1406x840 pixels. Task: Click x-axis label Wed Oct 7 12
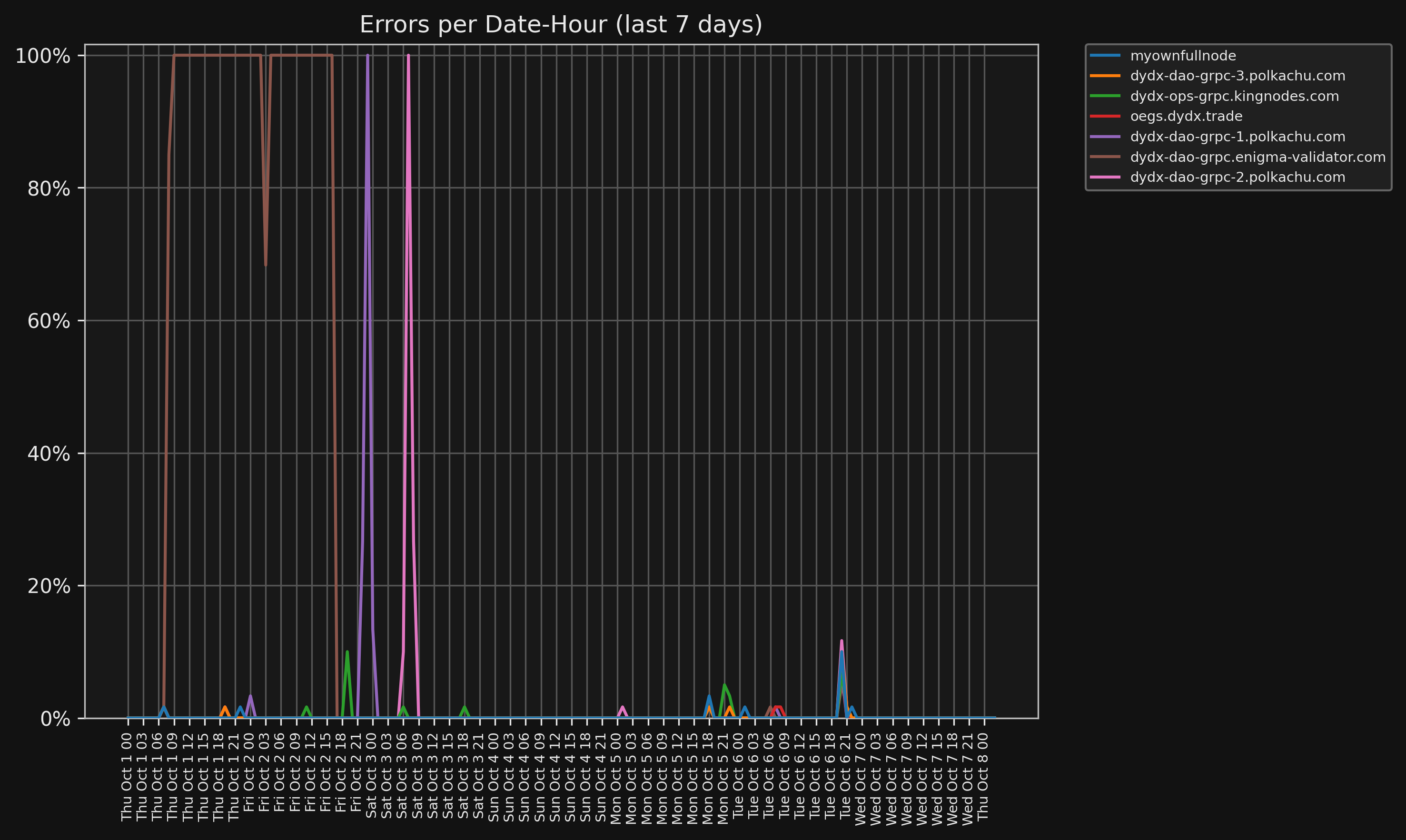[922, 779]
